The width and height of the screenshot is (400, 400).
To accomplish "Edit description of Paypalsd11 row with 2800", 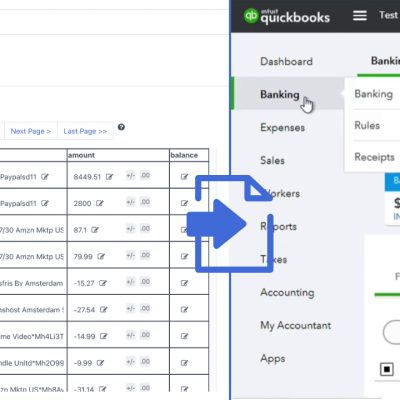I will (x=45, y=203).
